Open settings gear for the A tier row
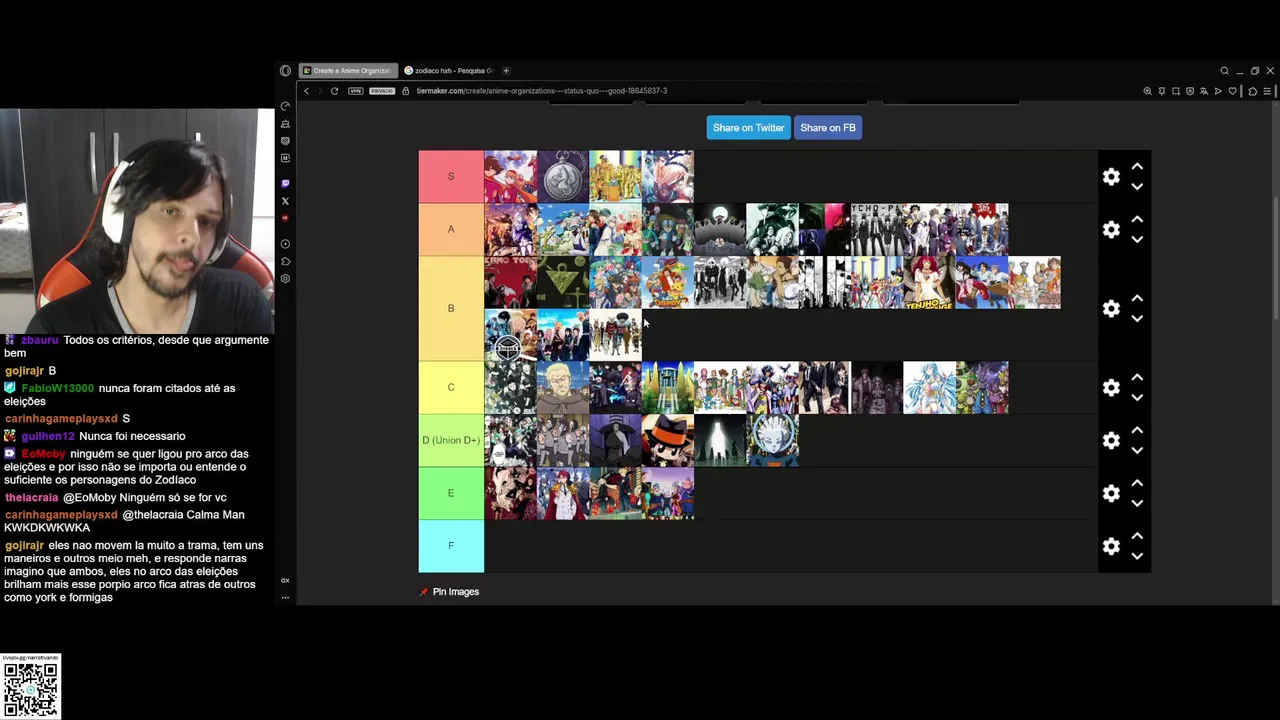The image size is (1280, 720). coord(1111,230)
